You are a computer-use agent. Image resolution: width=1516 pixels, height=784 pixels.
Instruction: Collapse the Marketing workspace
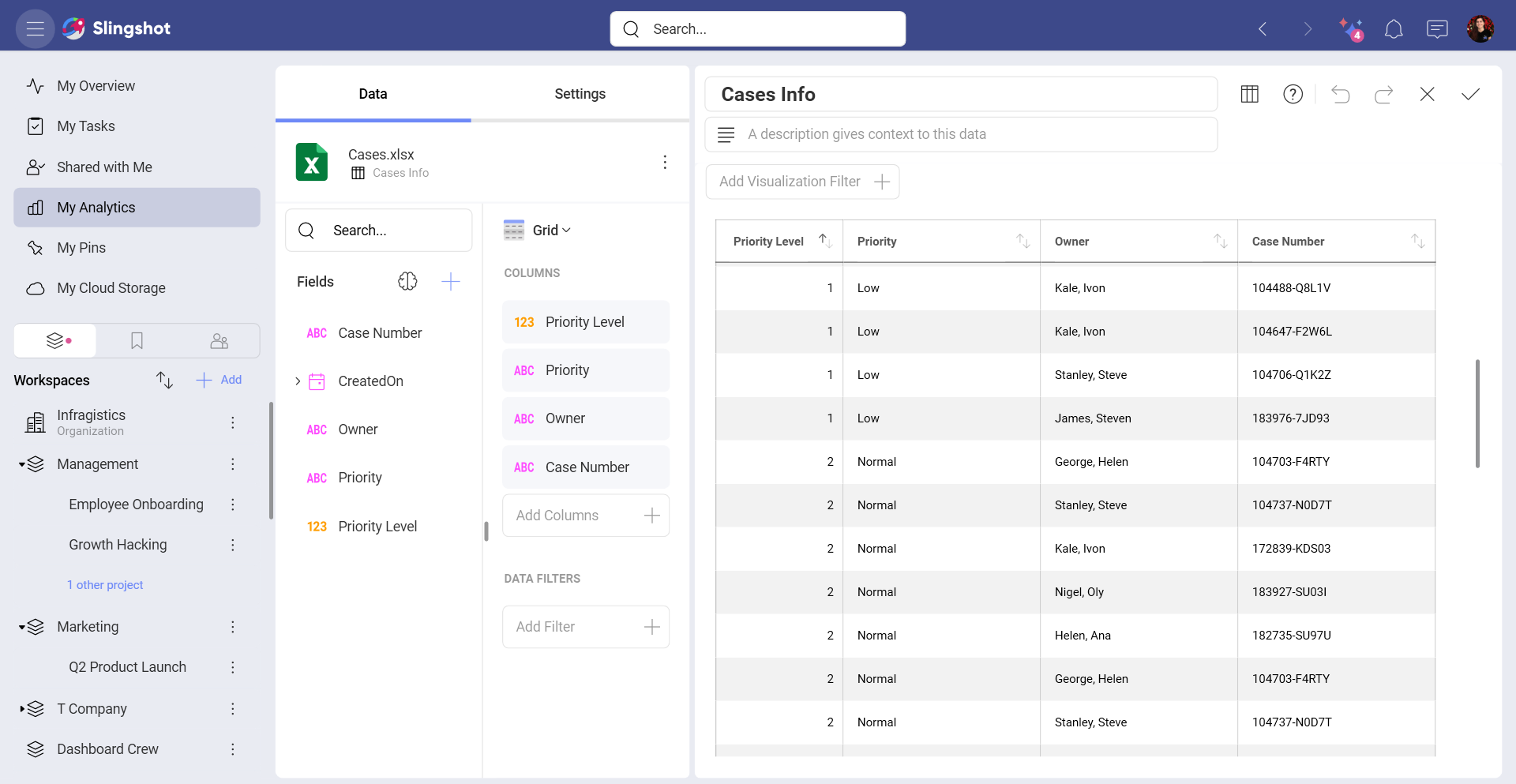tap(22, 627)
